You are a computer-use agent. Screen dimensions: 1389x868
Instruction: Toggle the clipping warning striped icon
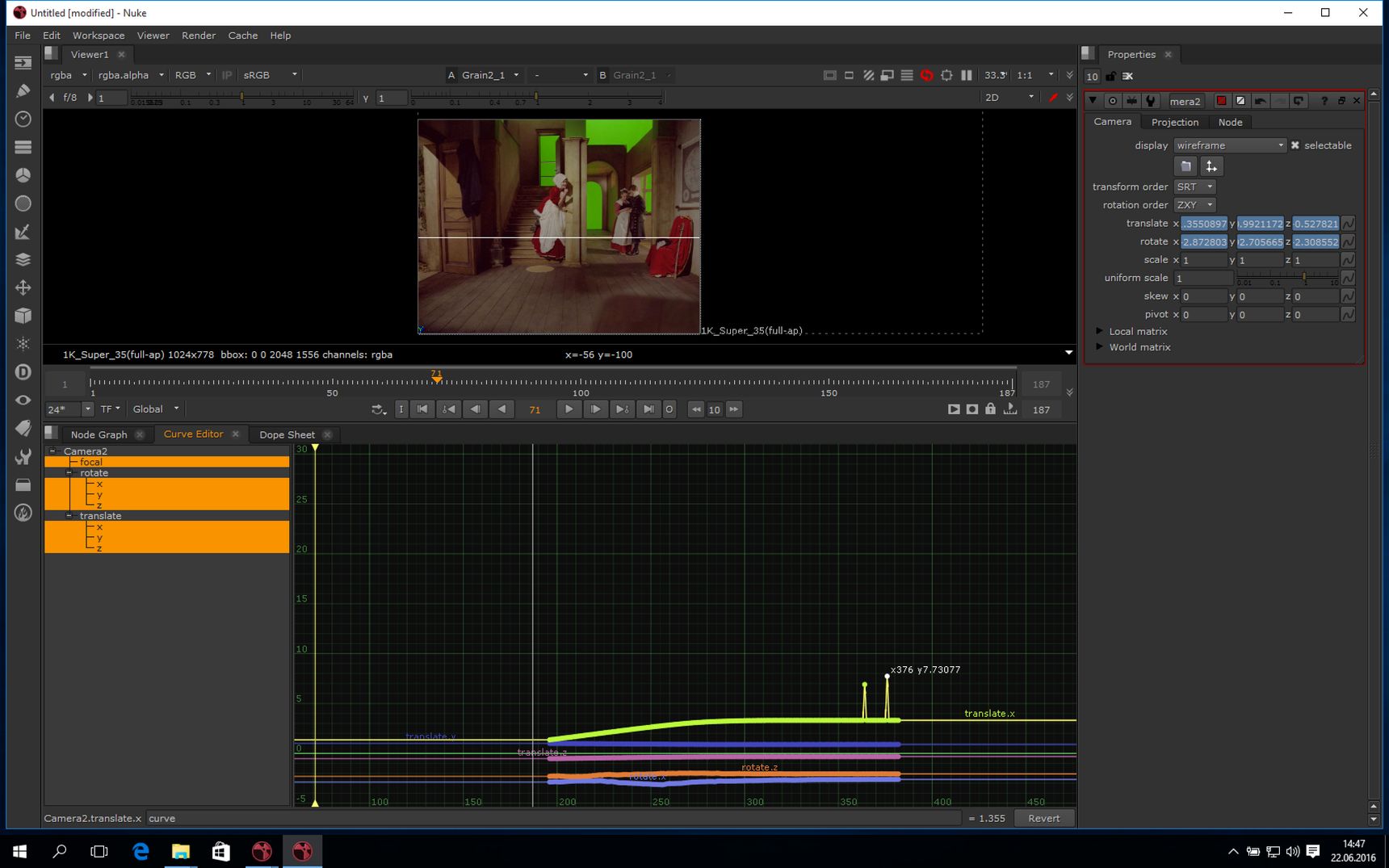868,75
